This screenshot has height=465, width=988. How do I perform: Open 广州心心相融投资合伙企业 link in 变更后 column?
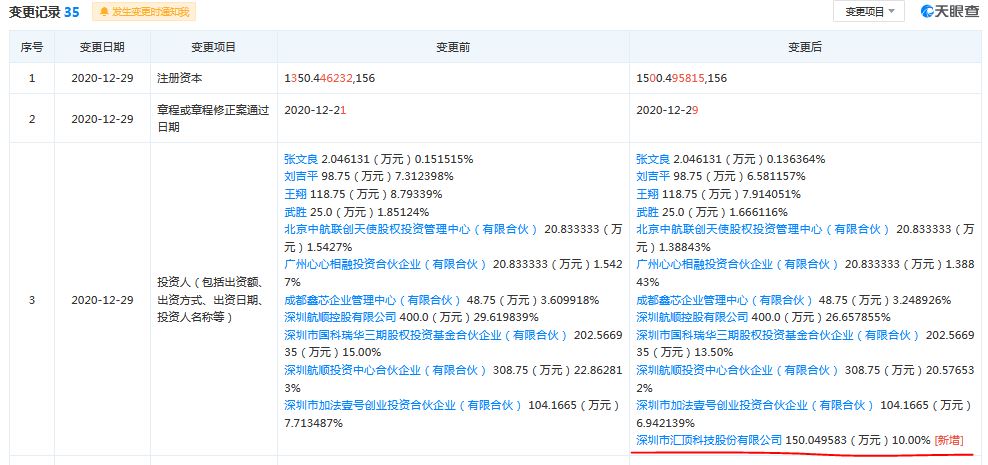coord(738,265)
